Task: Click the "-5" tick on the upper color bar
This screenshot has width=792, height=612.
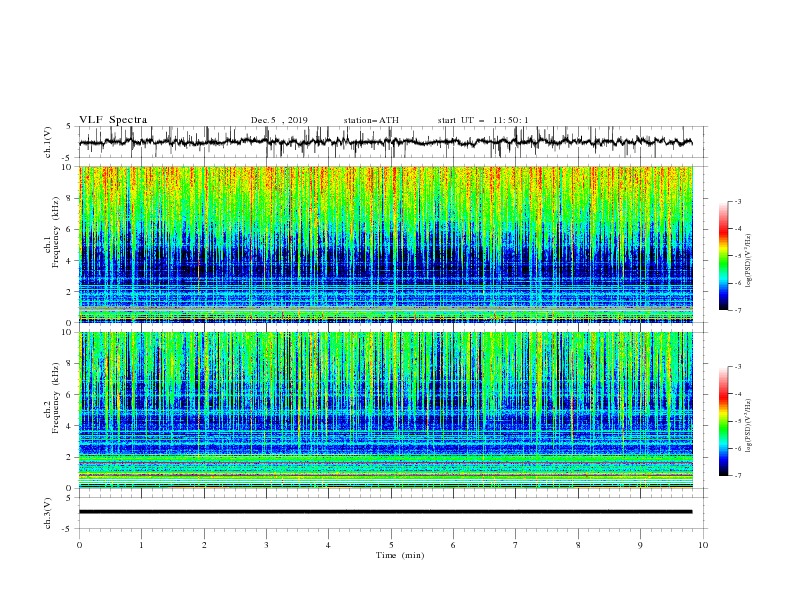Action: pyautogui.click(x=737, y=256)
